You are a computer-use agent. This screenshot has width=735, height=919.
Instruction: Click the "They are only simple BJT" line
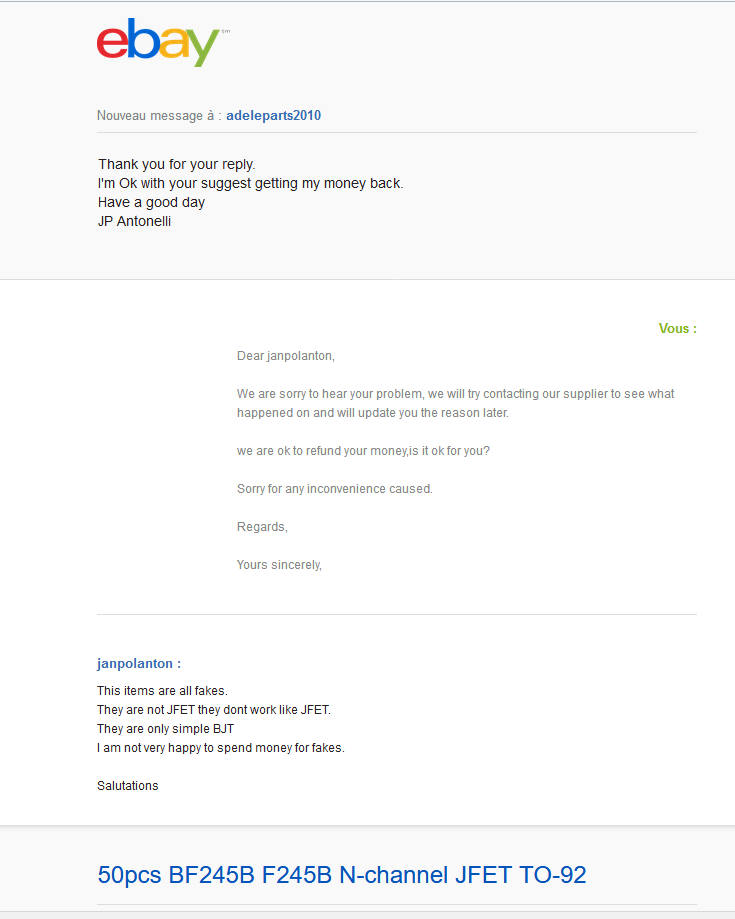(165, 729)
